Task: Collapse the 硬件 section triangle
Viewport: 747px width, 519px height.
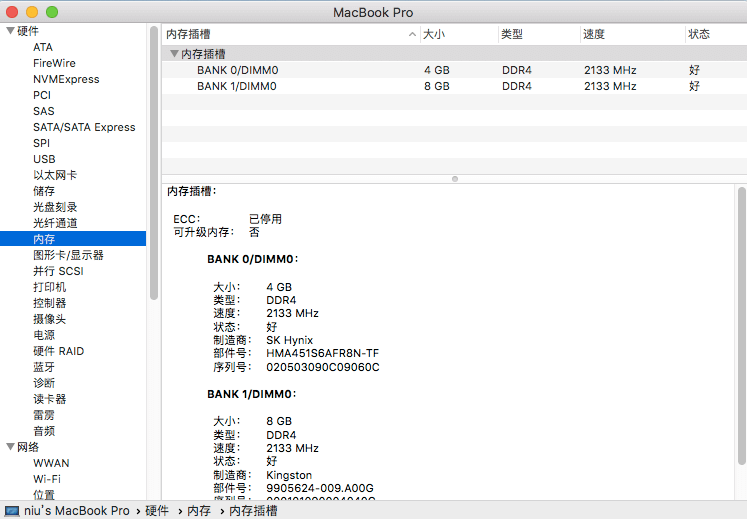Action: pyautogui.click(x=10, y=31)
